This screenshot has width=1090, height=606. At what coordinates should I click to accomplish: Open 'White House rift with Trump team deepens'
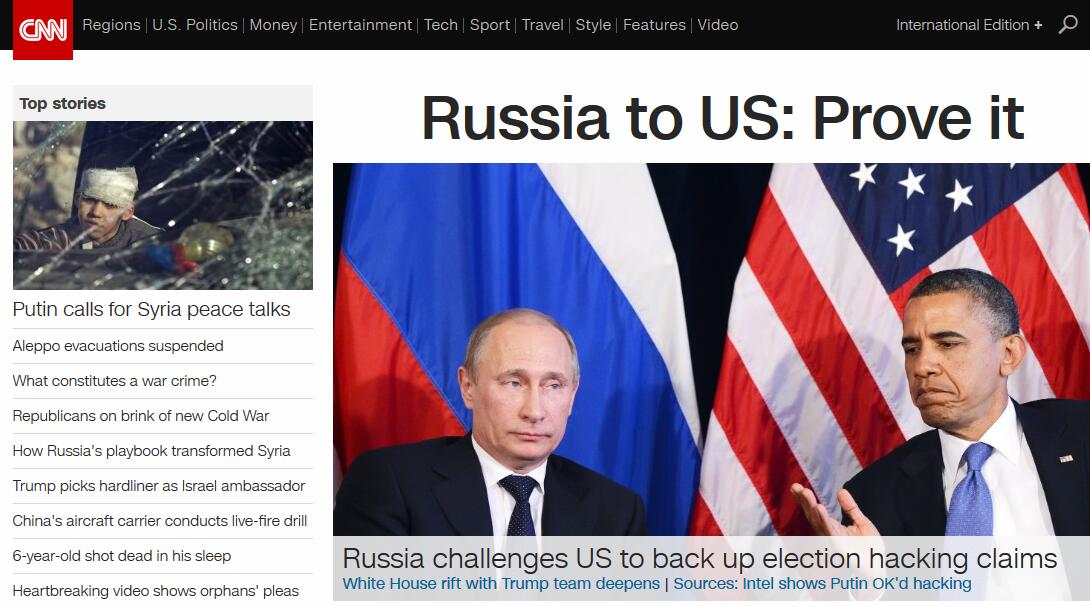point(501,584)
